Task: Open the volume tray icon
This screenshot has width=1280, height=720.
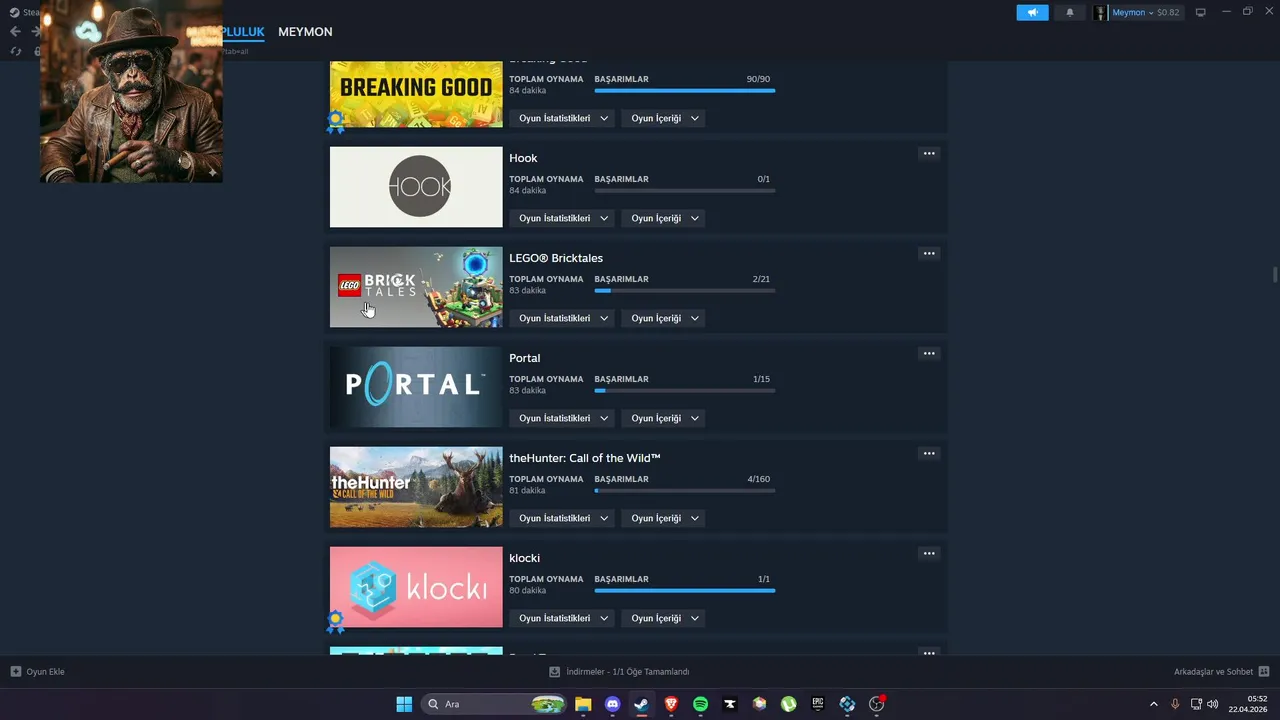Action: [1212, 704]
